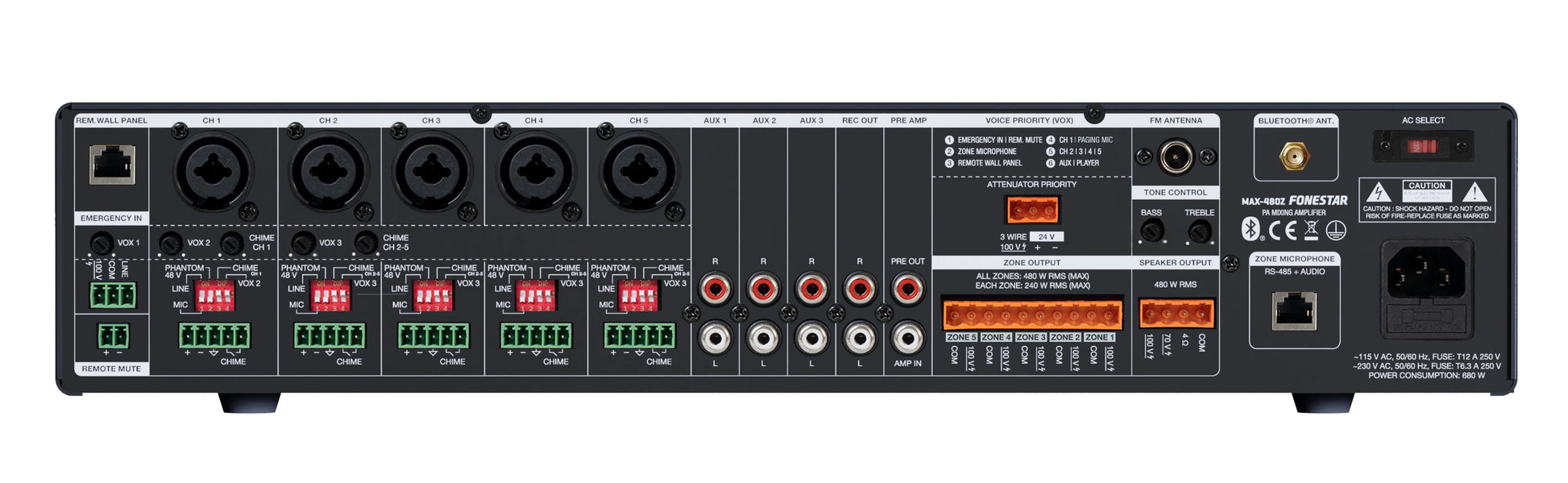Click the orange ATTENUATOR PRIORITY terminal connector
Image resolution: width=1568 pixels, height=483 pixels.
pyautogui.click(x=1032, y=210)
